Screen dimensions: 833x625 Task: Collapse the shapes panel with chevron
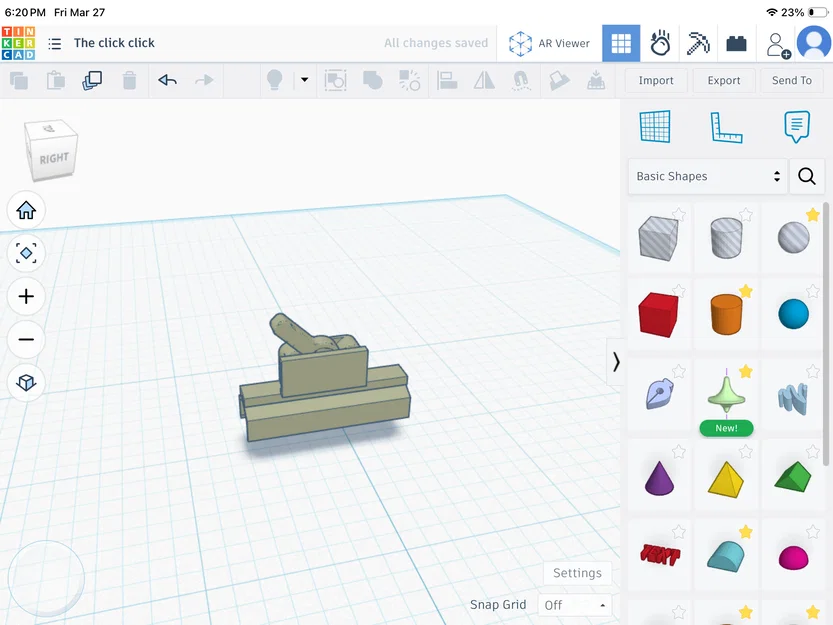pos(615,362)
